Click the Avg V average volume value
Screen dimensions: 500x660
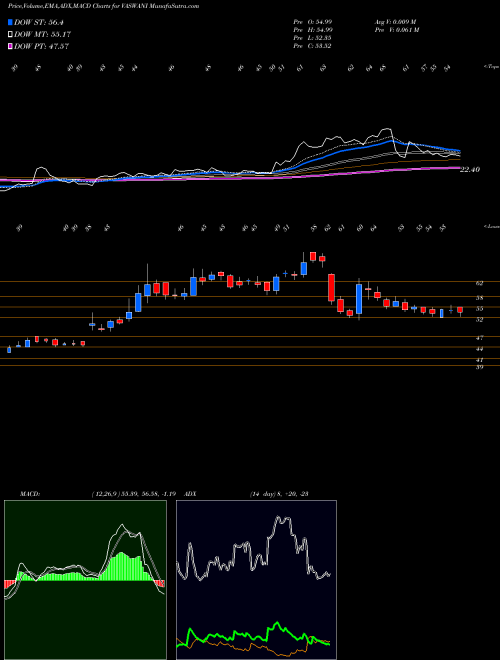tap(395, 22)
